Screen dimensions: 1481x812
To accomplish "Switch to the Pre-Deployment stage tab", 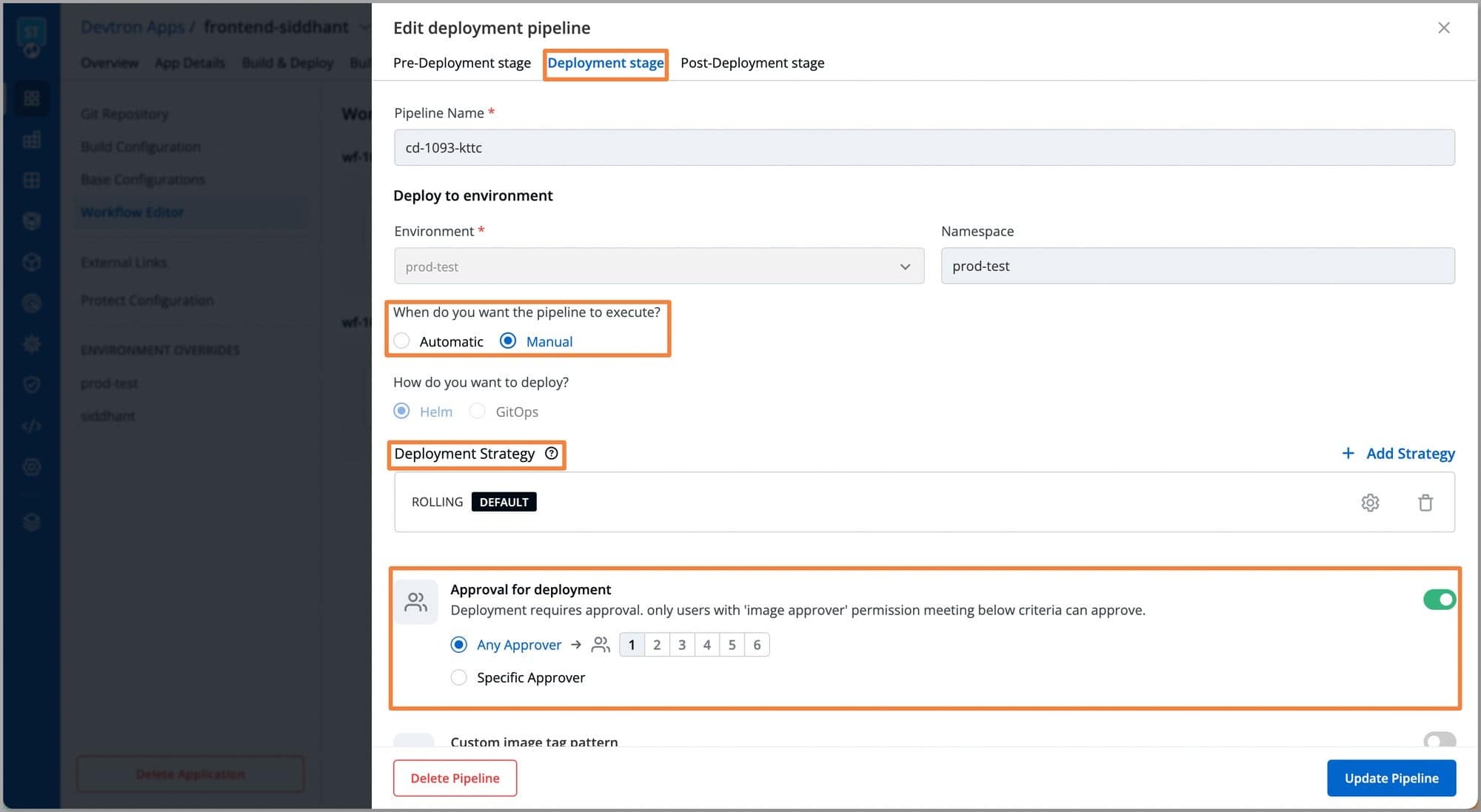I will click(462, 62).
